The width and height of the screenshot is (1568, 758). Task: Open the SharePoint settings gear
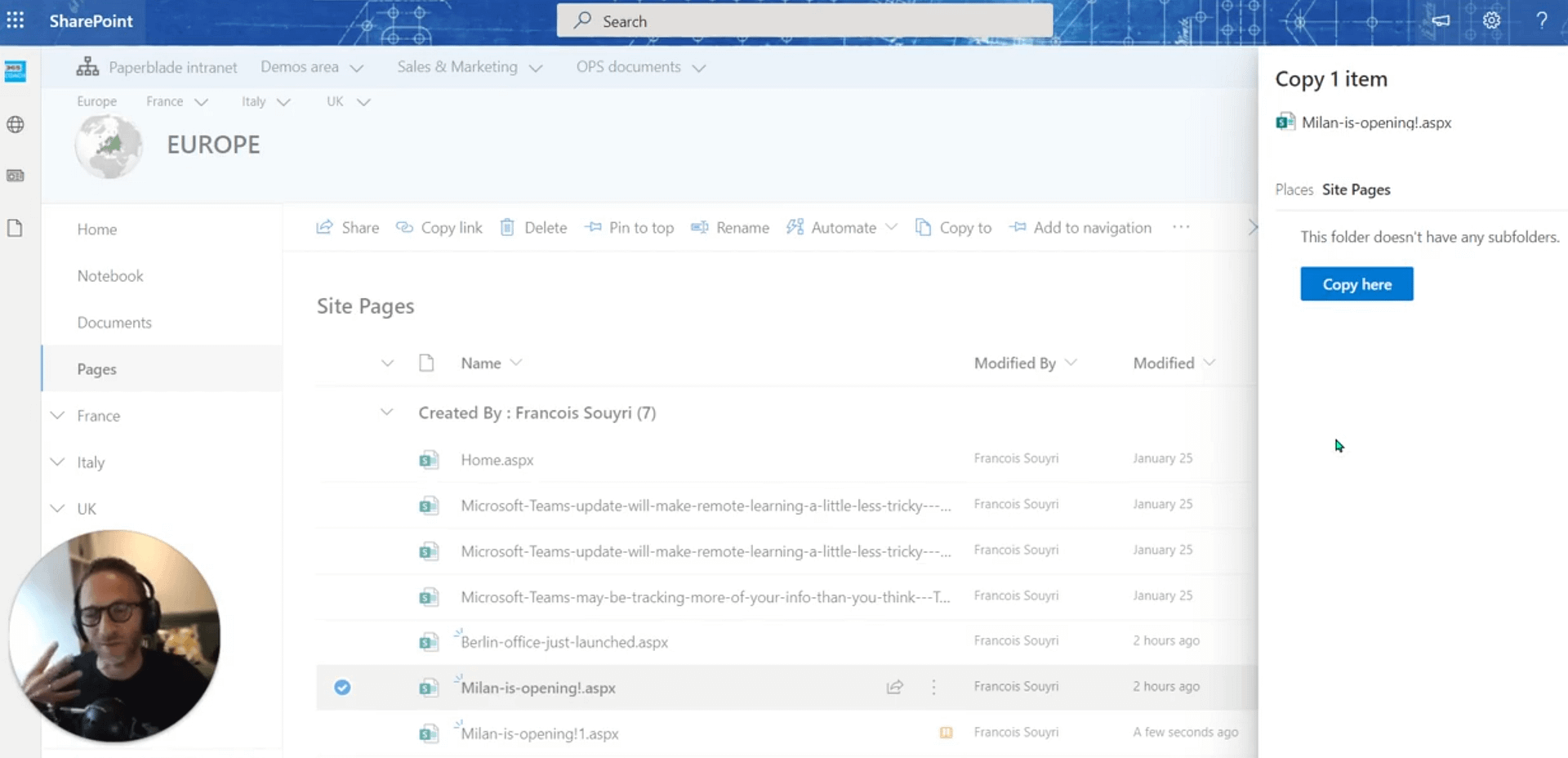click(x=1492, y=20)
